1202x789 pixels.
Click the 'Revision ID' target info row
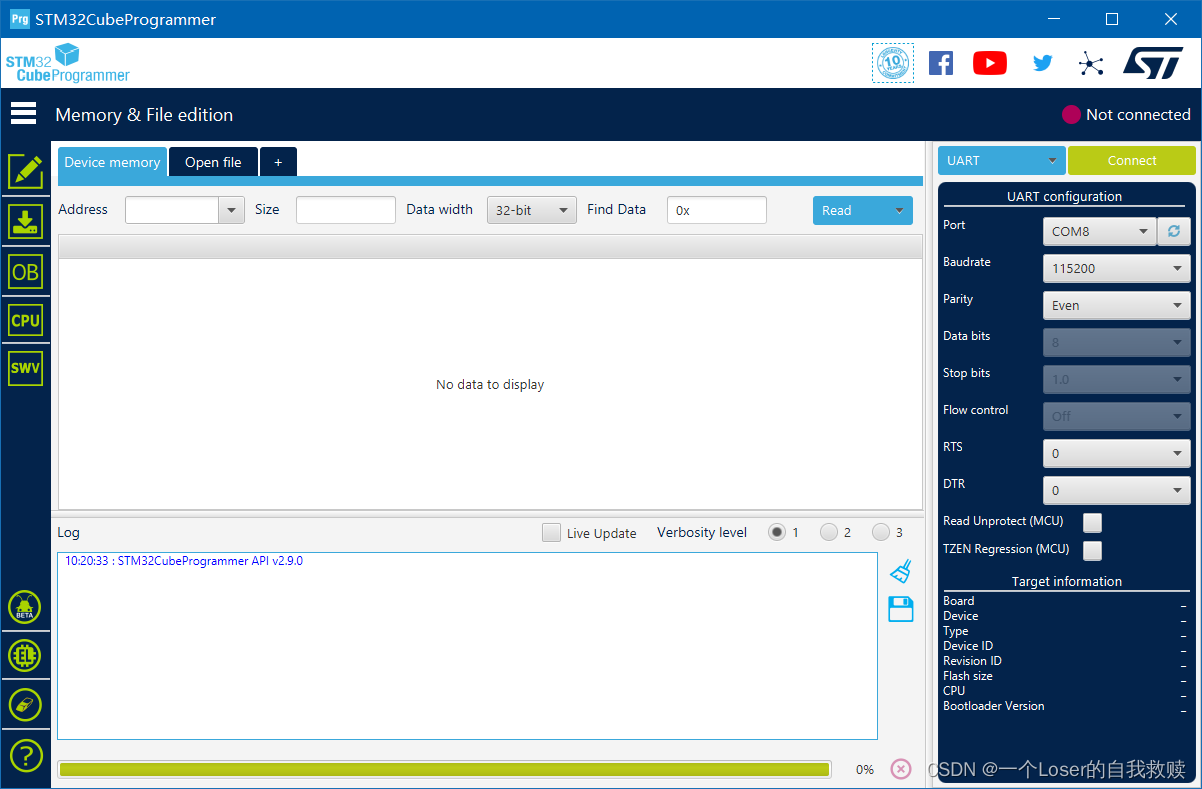[1066, 661]
